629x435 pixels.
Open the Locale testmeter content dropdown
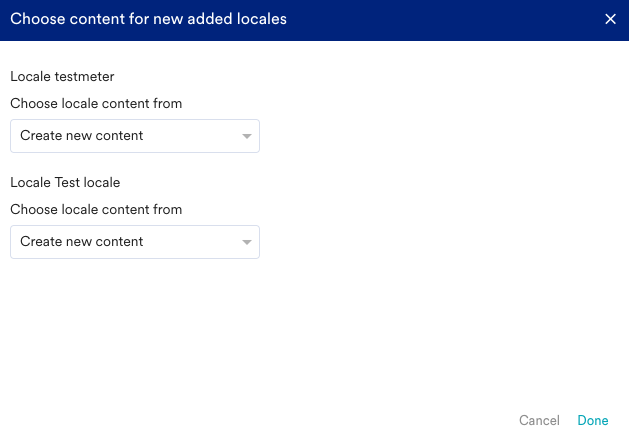134,136
